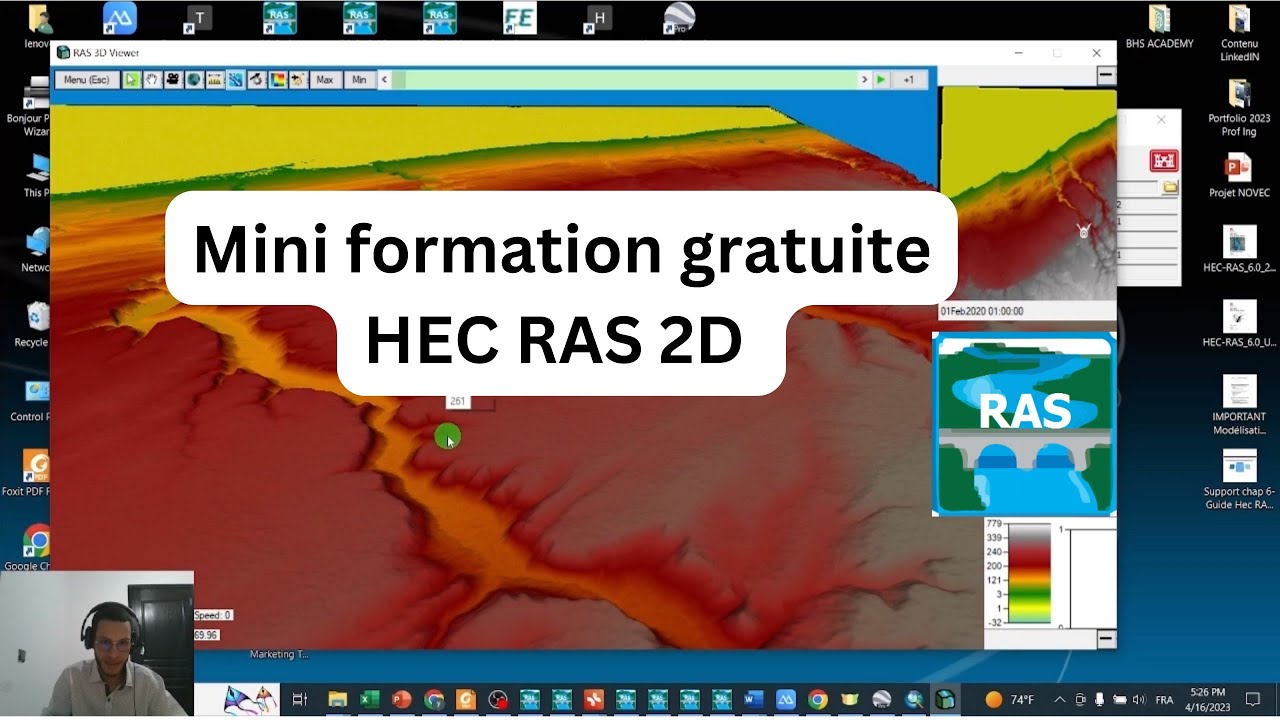
Task: Open the Contenu LinkedIN desktop folder
Action: click(1239, 32)
